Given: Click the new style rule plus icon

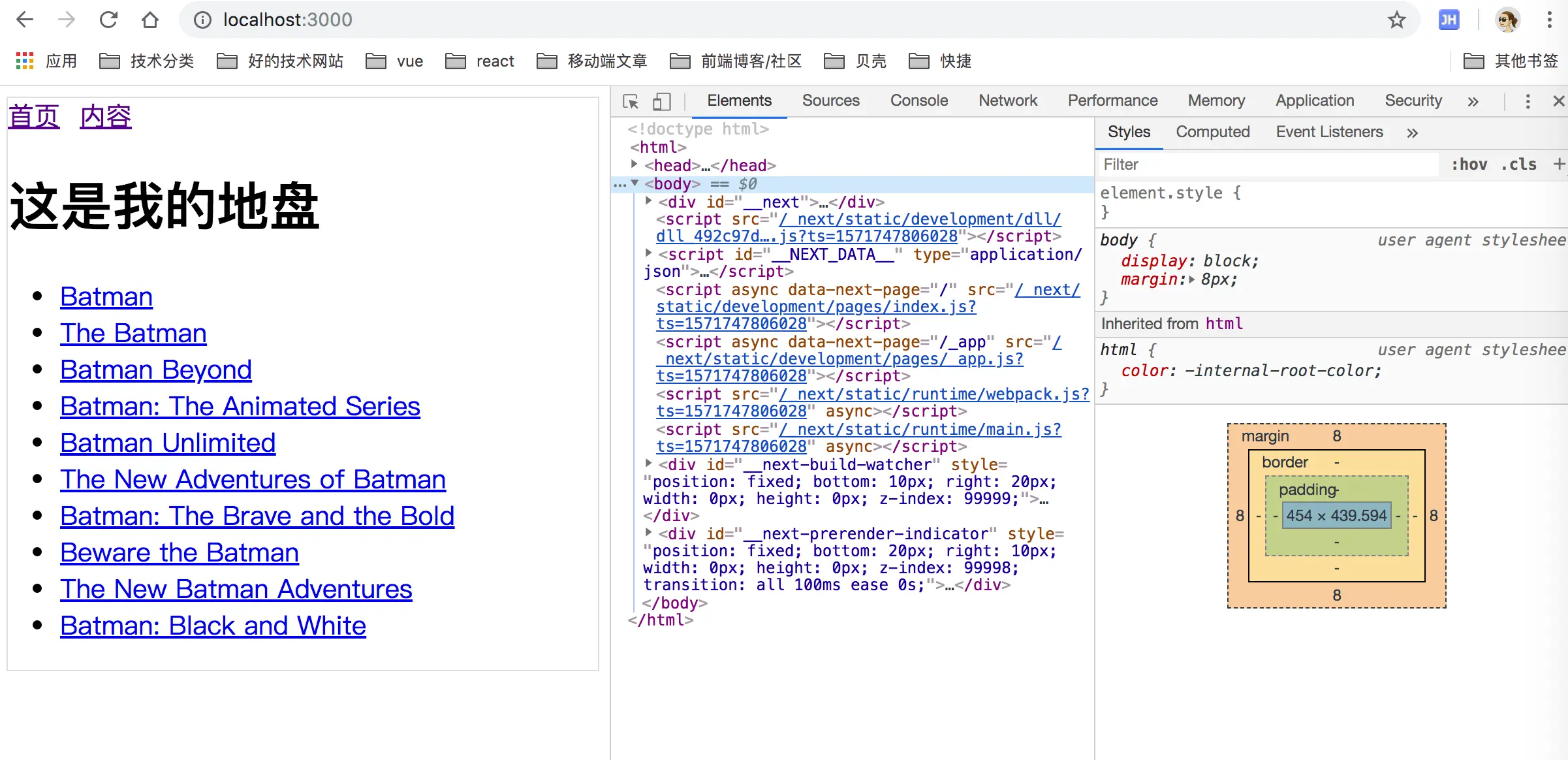Looking at the screenshot, I should pyautogui.click(x=1559, y=164).
